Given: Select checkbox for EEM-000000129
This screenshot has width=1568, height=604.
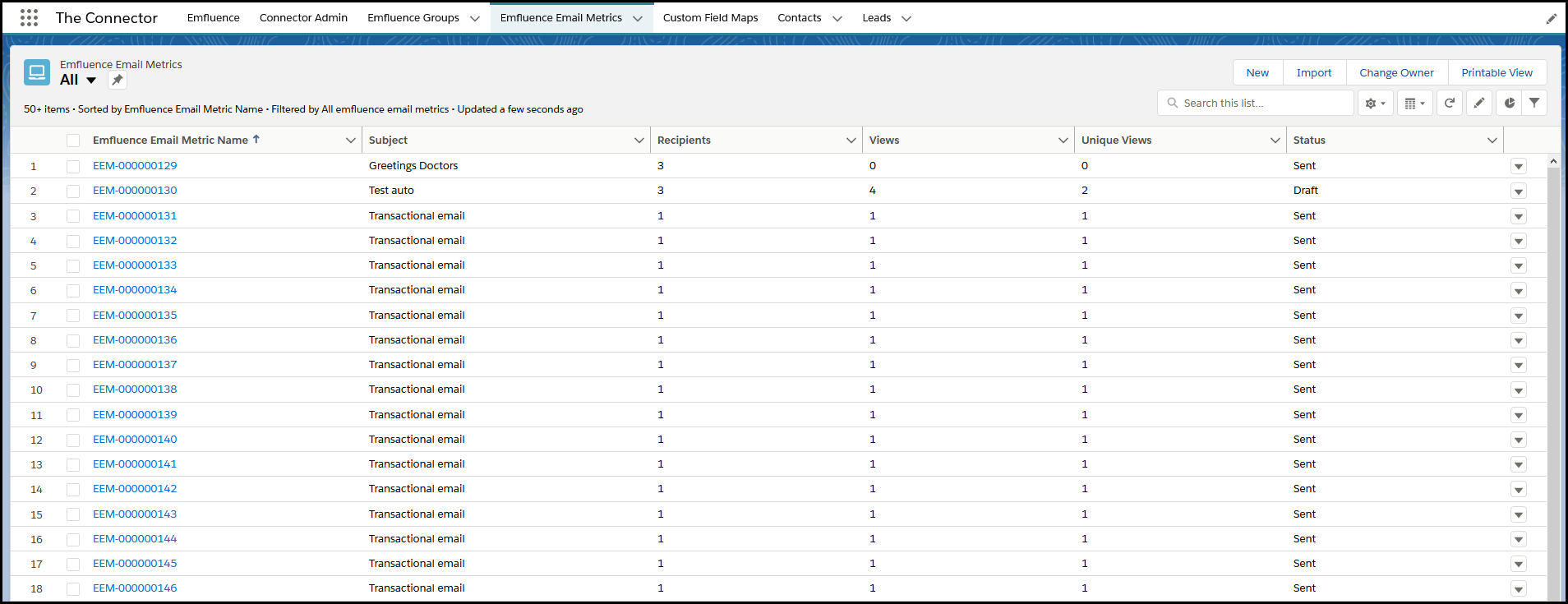Looking at the screenshot, I should point(73,166).
